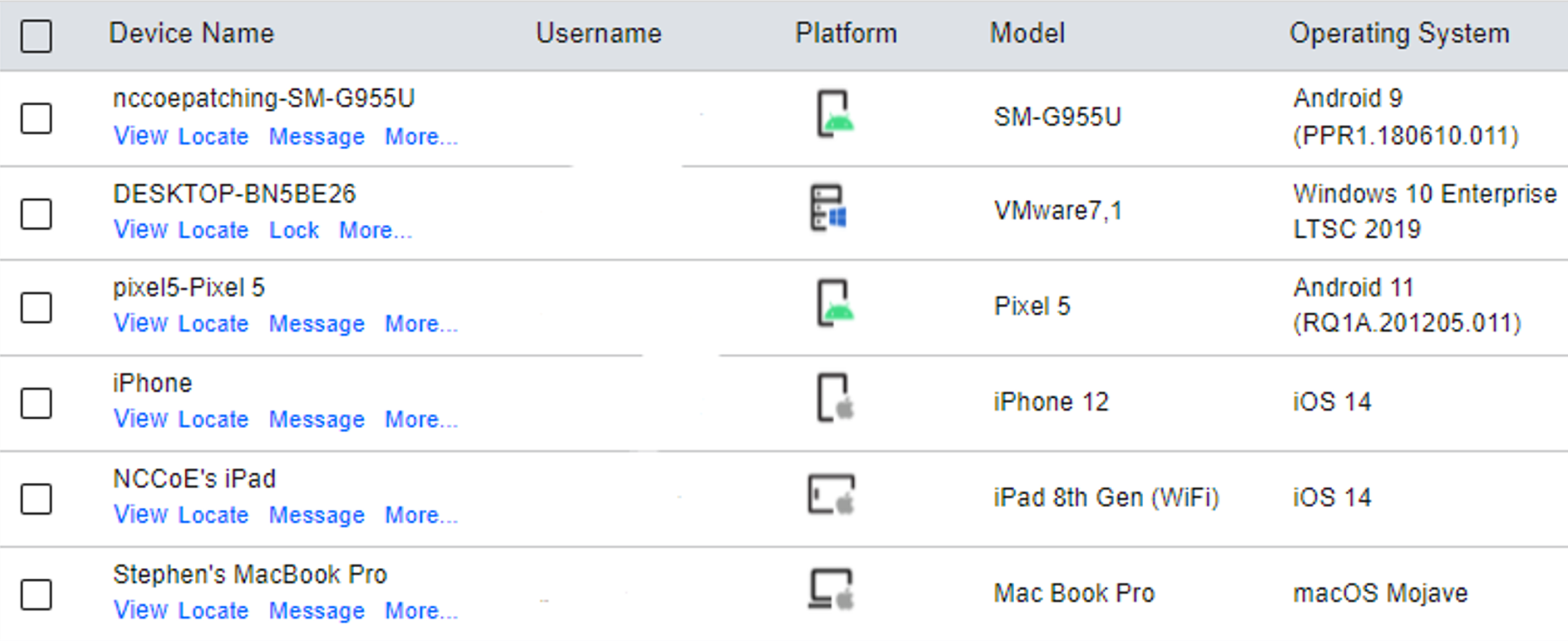This screenshot has height=641, width=1568.
Task: Locate the pixel5-Pixel 5 device
Action: coord(214,324)
